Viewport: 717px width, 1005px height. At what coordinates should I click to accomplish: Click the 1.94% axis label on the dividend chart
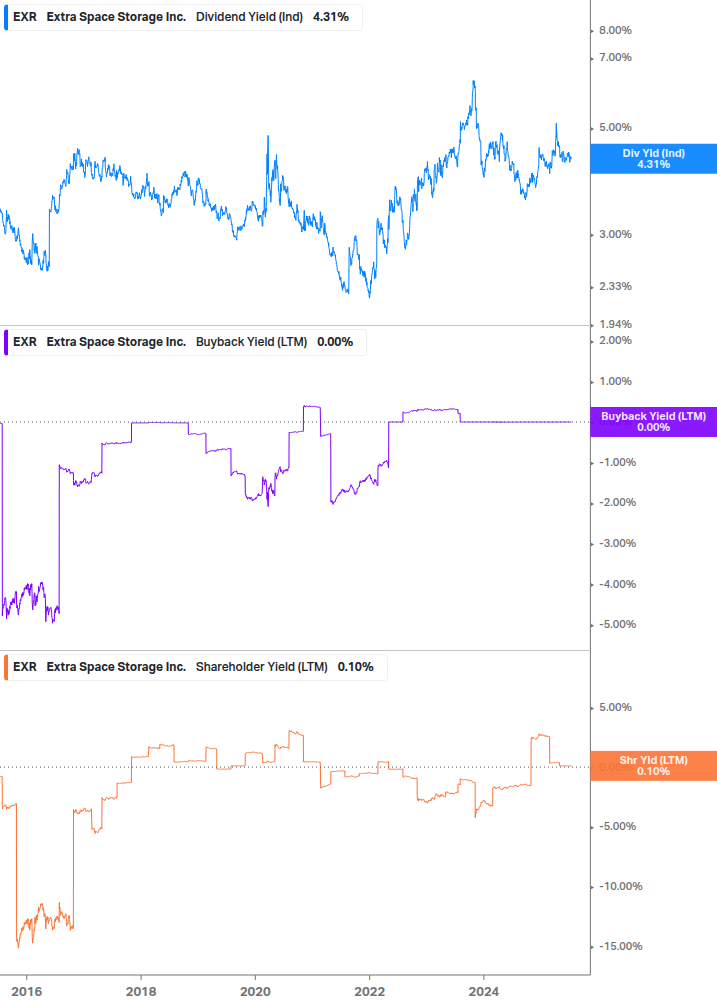click(615, 324)
